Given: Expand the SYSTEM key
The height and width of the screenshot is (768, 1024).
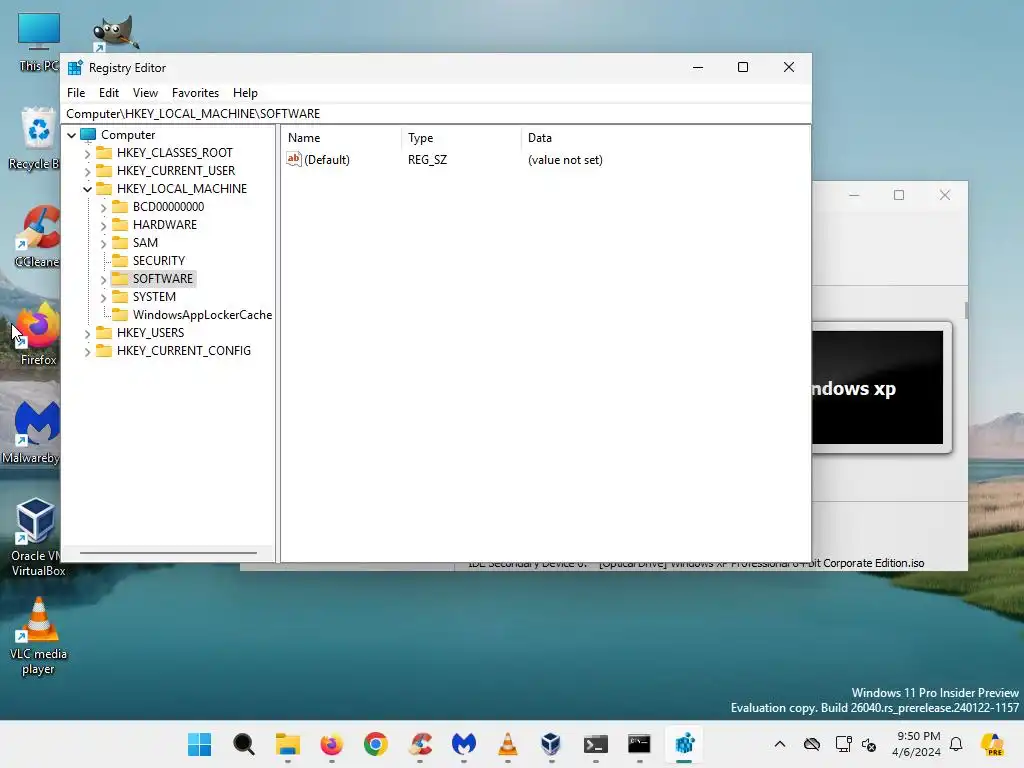Looking at the screenshot, I should [103, 297].
